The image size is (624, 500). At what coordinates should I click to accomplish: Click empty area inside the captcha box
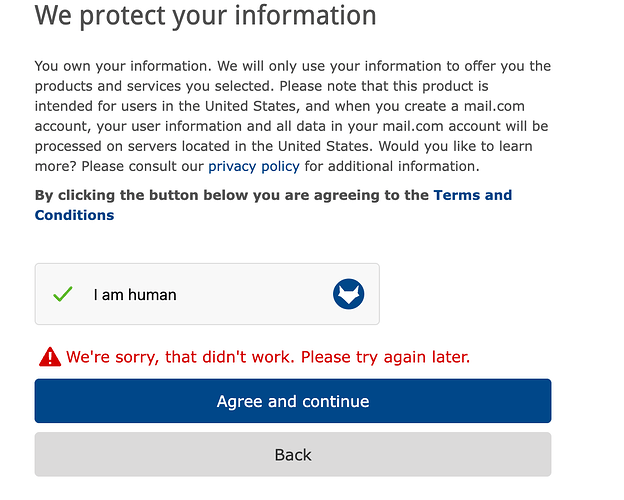(x=255, y=294)
